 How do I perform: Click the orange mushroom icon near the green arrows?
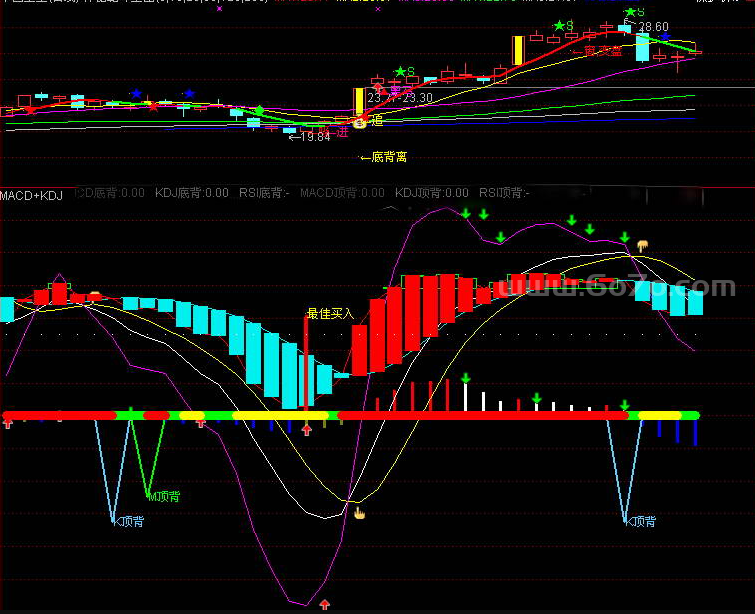[642, 247]
